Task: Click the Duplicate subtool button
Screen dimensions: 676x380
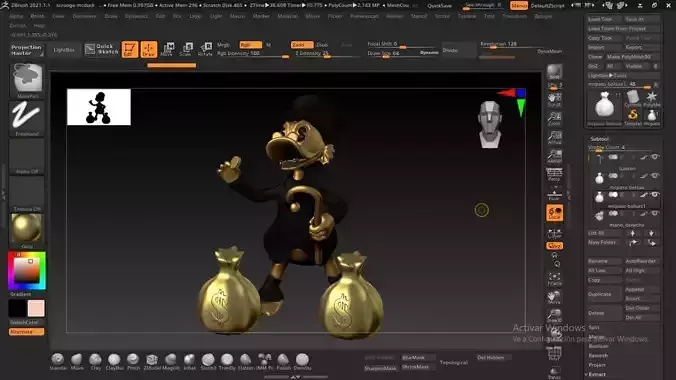Action: click(x=604, y=294)
